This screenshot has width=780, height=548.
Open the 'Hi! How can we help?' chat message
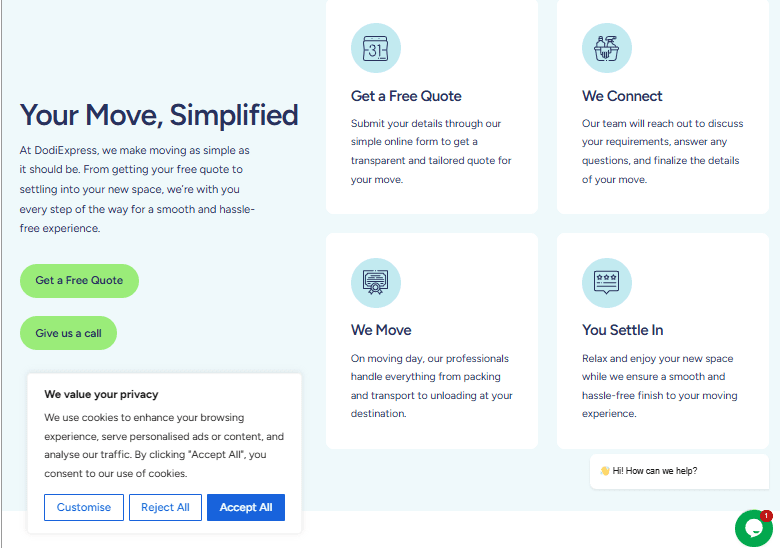tap(680, 471)
